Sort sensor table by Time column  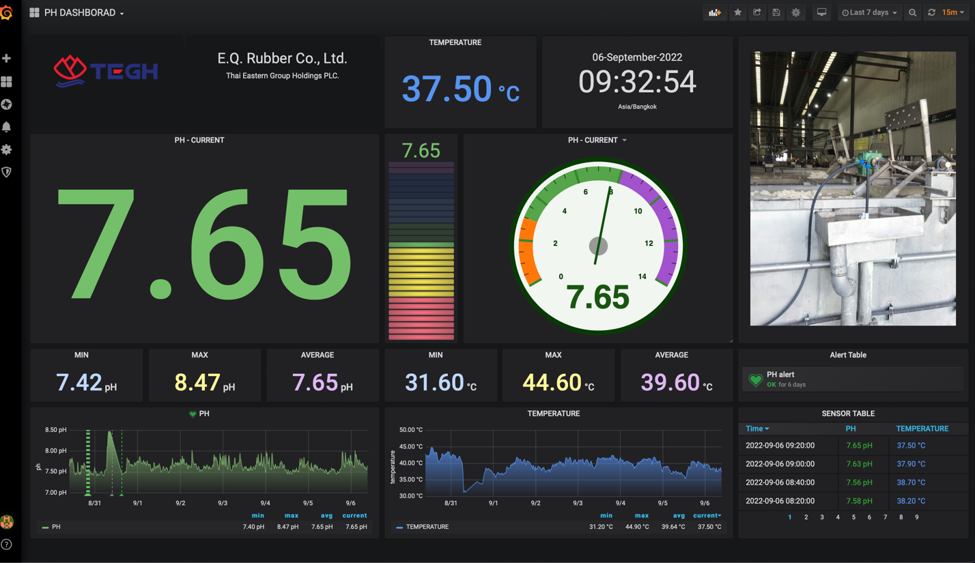point(757,429)
